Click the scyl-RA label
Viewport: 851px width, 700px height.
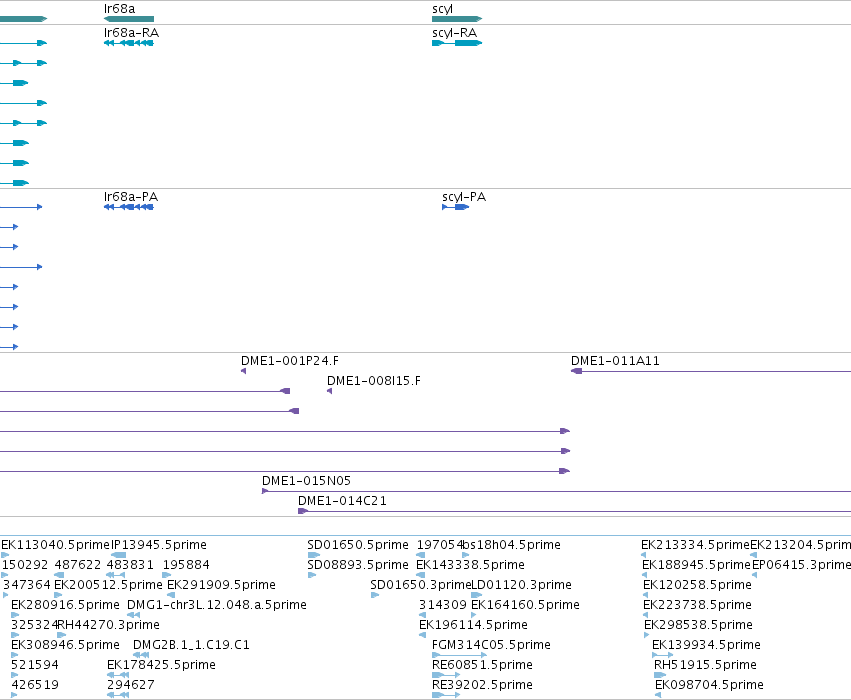pyautogui.click(x=455, y=33)
